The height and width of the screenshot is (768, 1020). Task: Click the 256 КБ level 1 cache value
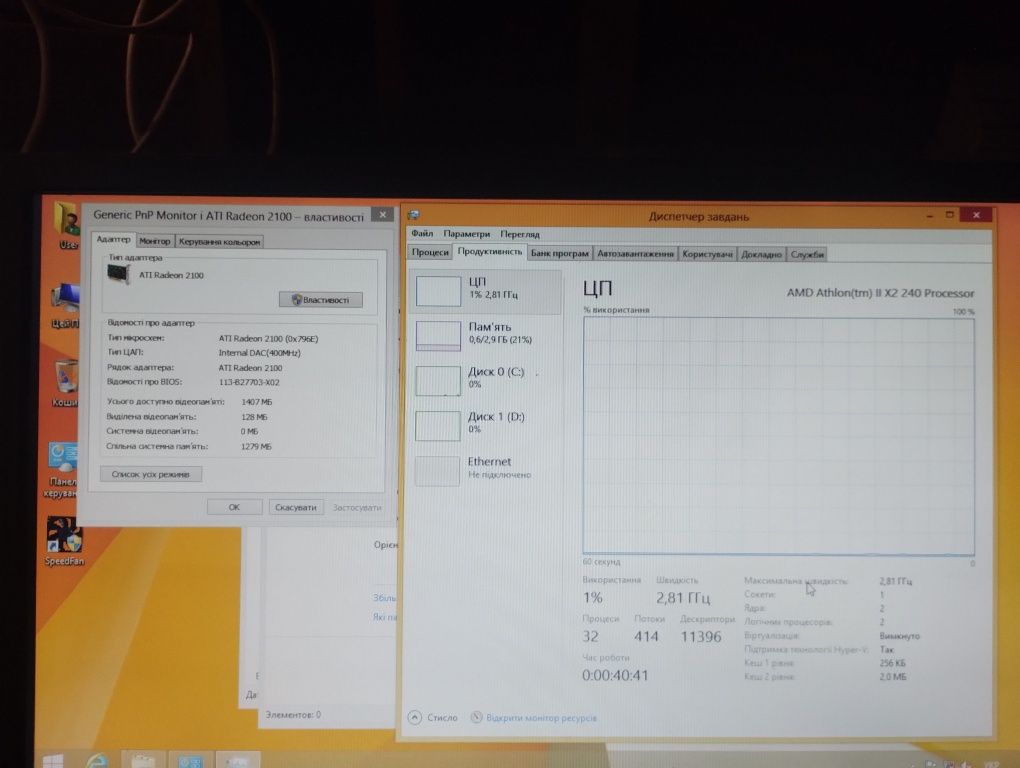tap(892, 663)
